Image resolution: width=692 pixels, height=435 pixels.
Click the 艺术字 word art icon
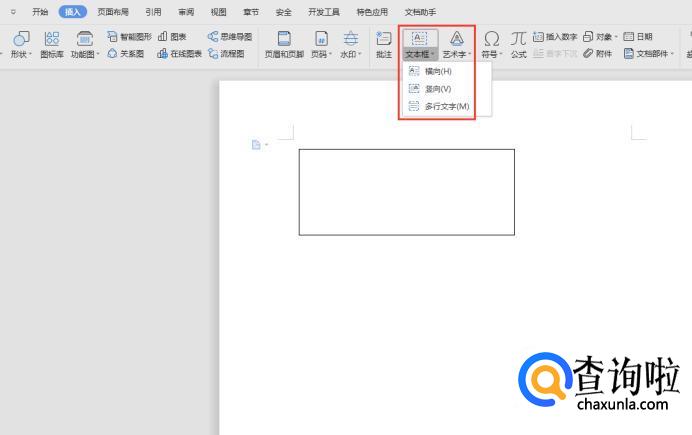point(457,39)
